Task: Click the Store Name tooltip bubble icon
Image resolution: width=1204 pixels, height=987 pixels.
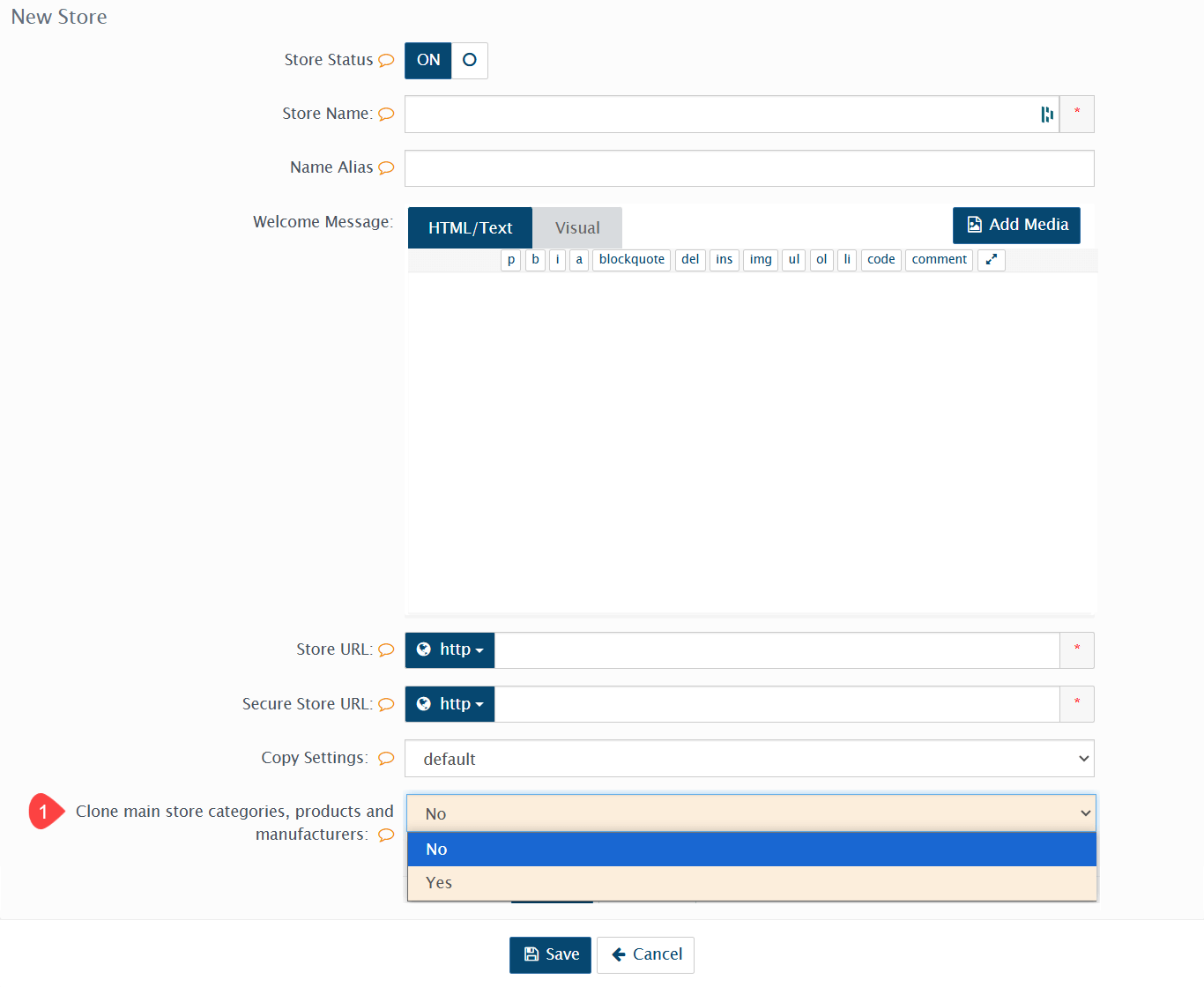Action: point(386,115)
